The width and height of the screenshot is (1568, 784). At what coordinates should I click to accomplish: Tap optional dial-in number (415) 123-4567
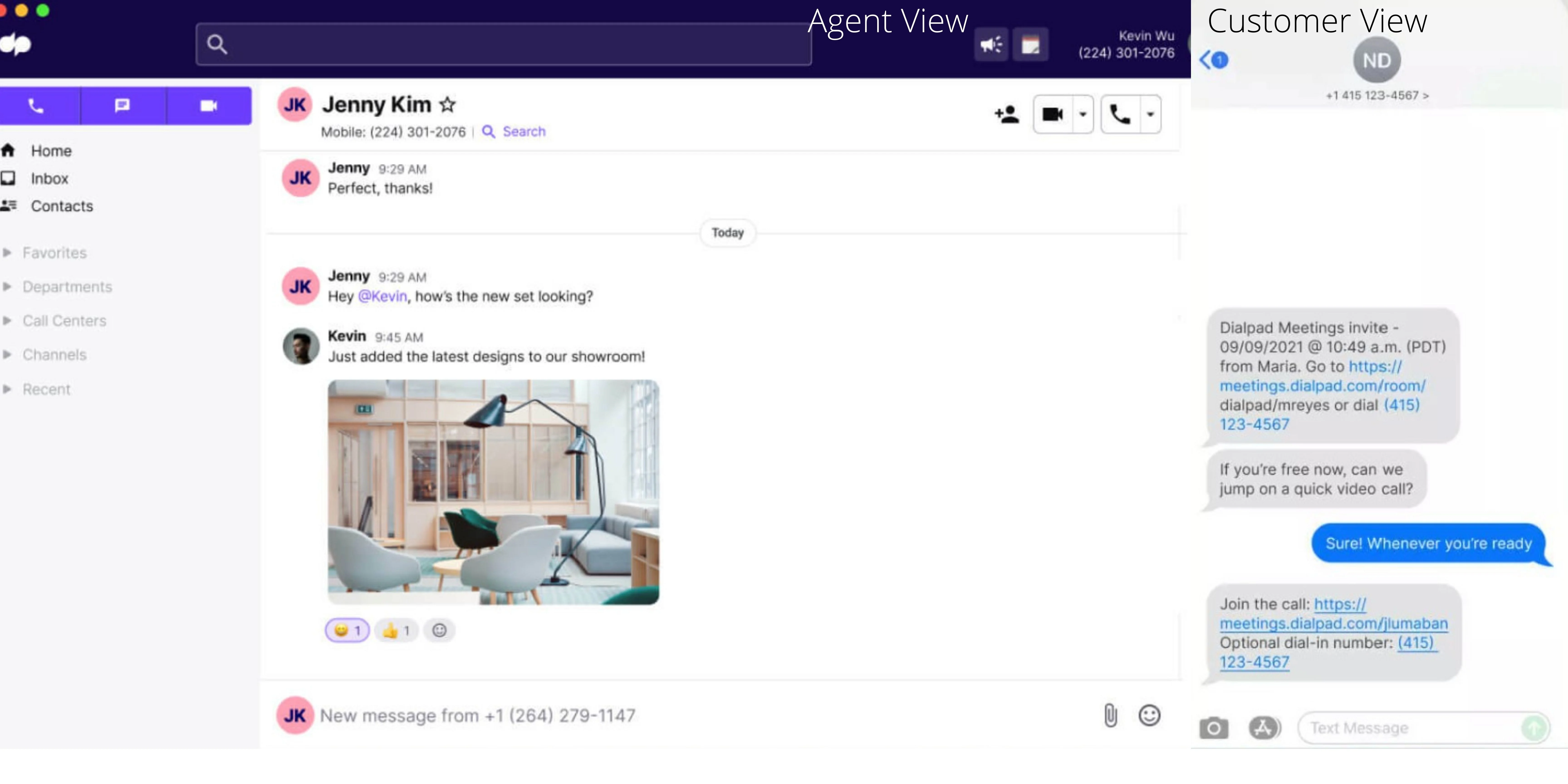1328,652
